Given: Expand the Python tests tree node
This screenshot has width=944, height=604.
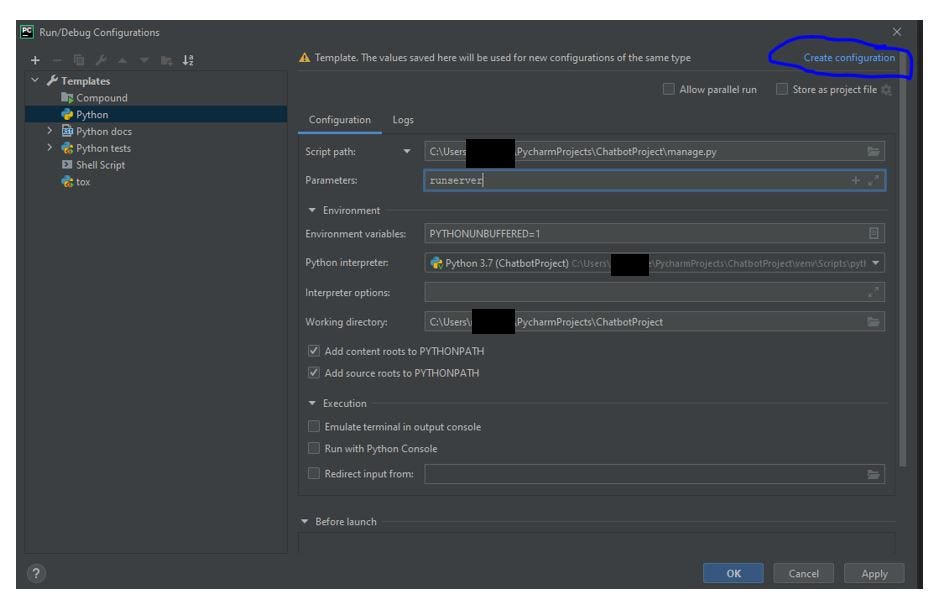Looking at the screenshot, I should [48, 148].
